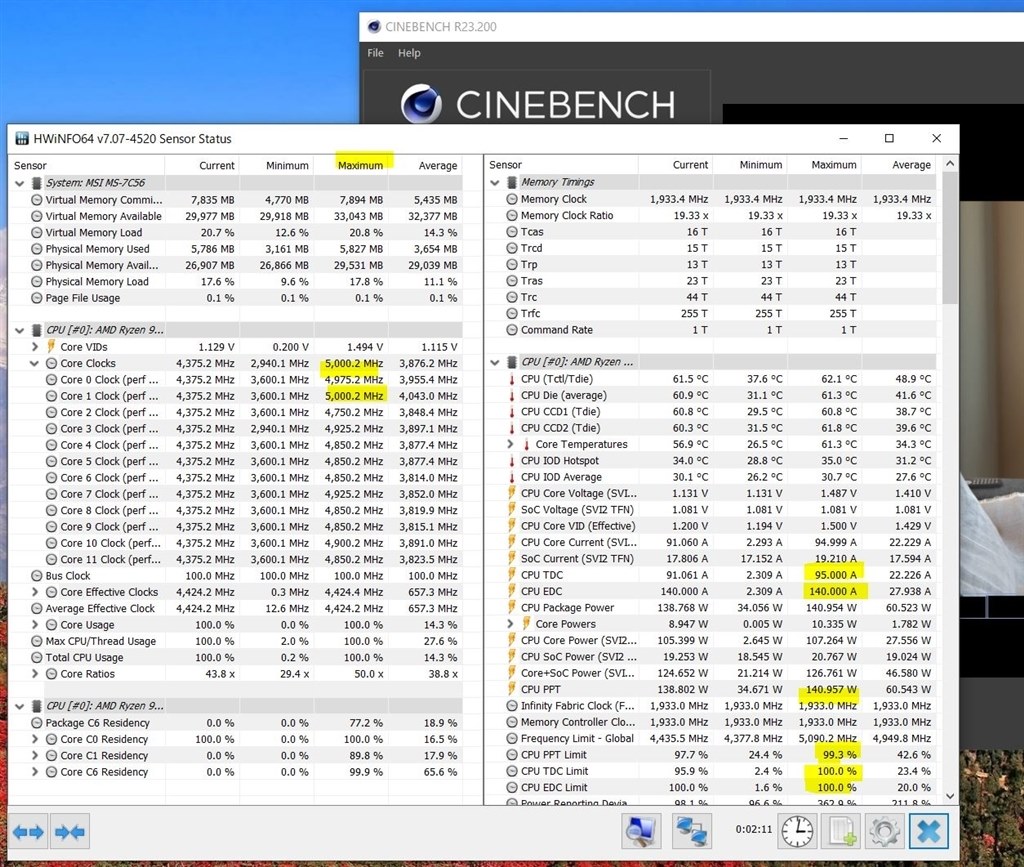Click the right panel Maximum column header
This screenshot has width=1024, height=867.
coord(825,165)
